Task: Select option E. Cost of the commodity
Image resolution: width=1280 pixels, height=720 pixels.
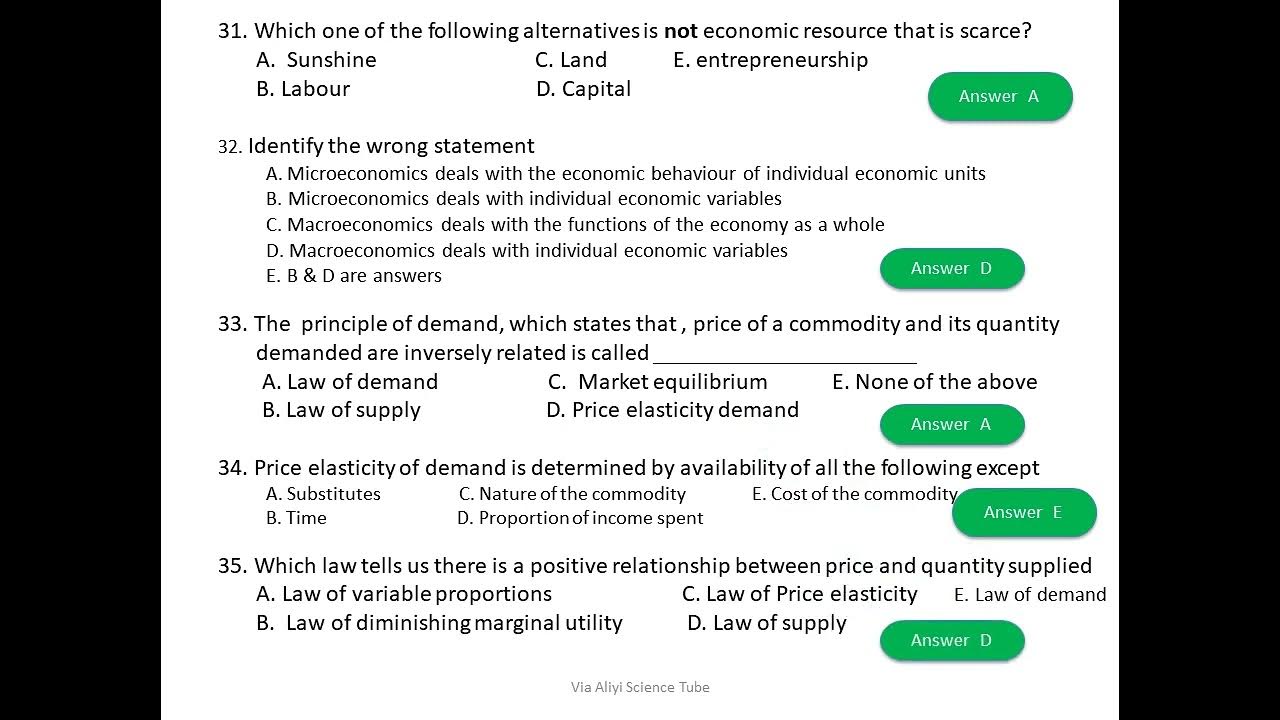Action: pos(854,494)
